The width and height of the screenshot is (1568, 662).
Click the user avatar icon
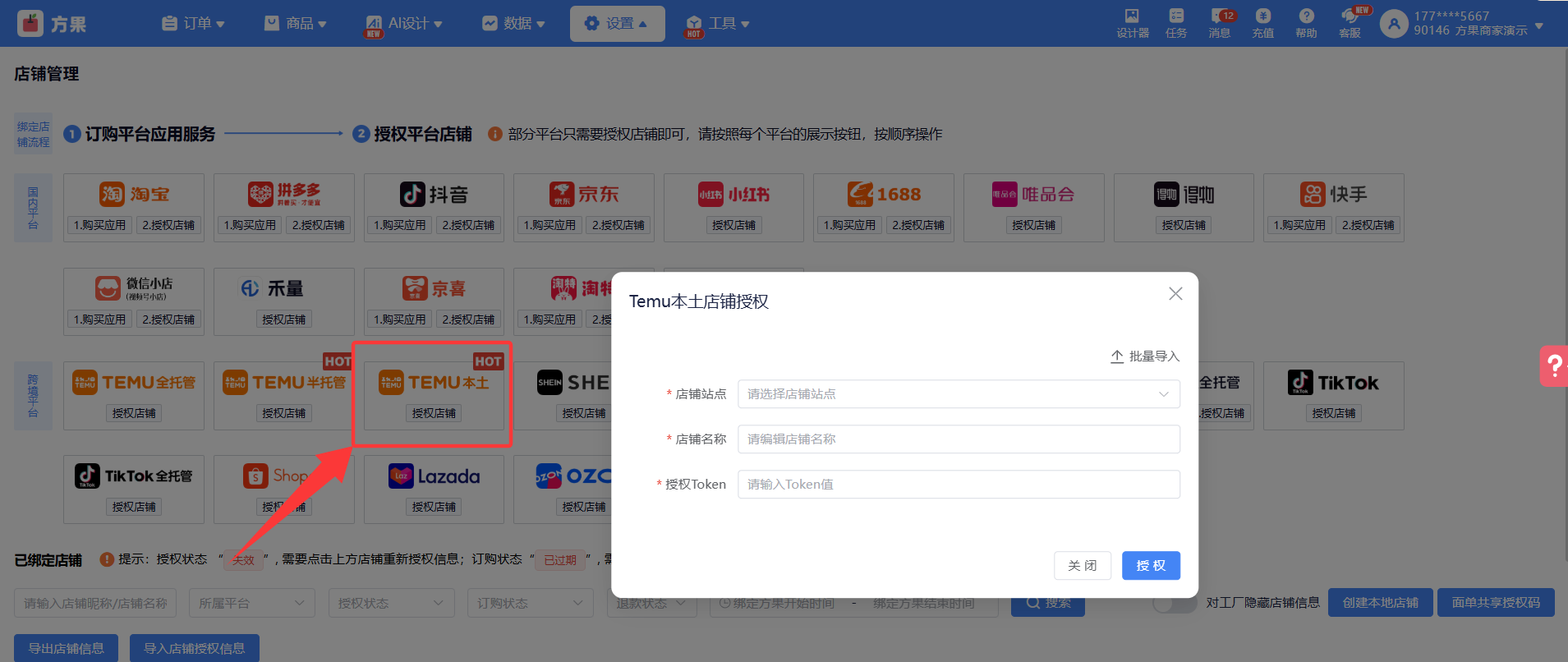1394,24
